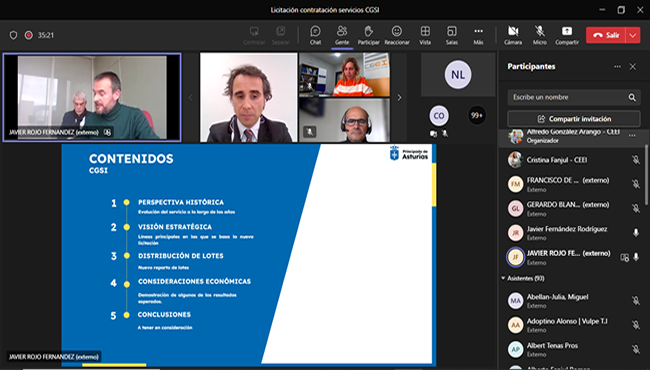Restore the window with maximize button
The height and width of the screenshot is (370, 650).
tap(621, 10)
